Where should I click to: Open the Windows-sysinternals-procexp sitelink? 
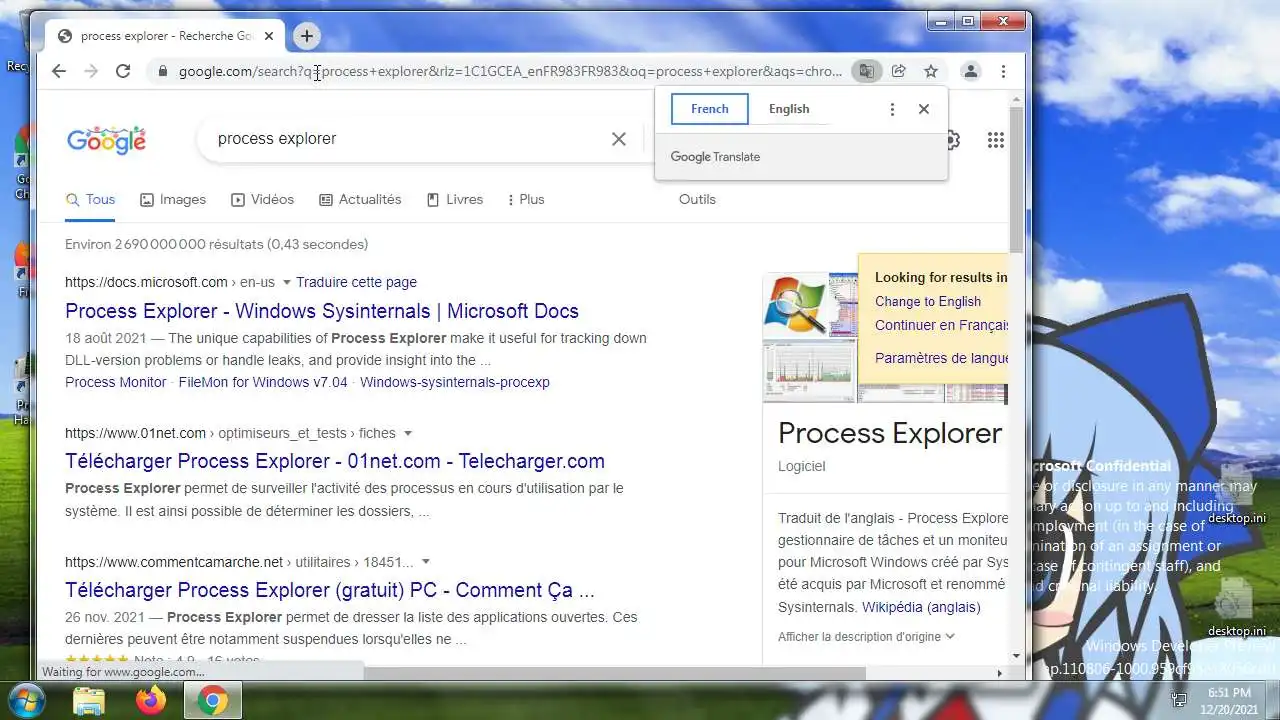click(x=455, y=382)
